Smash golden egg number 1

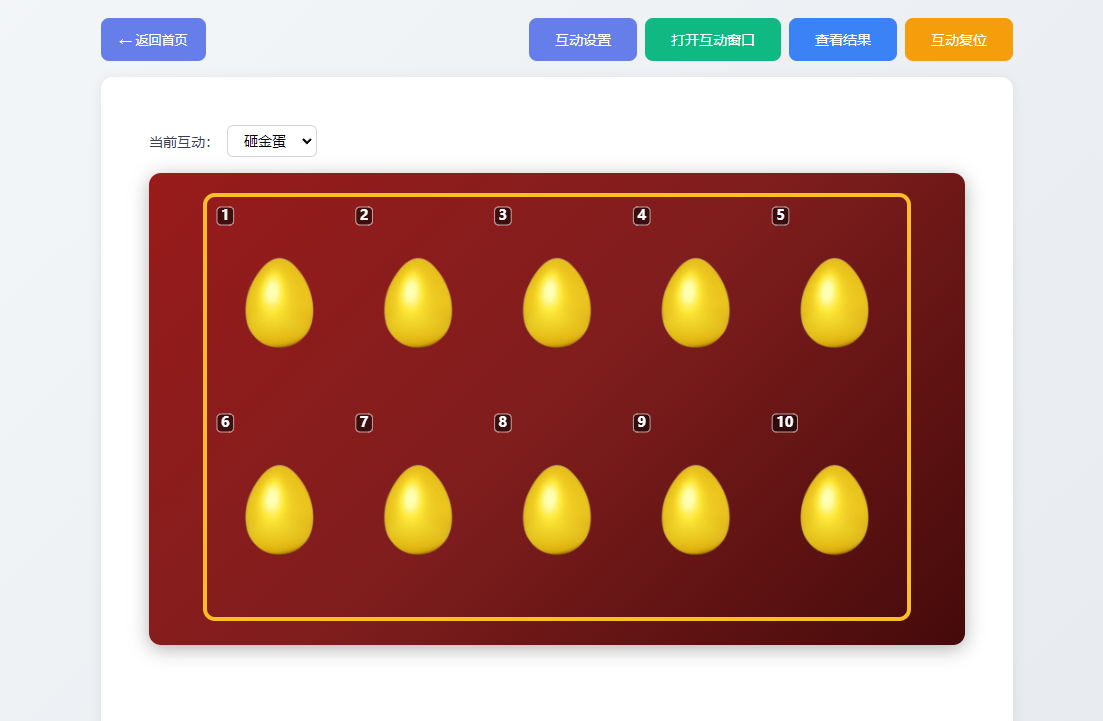[x=279, y=303]
